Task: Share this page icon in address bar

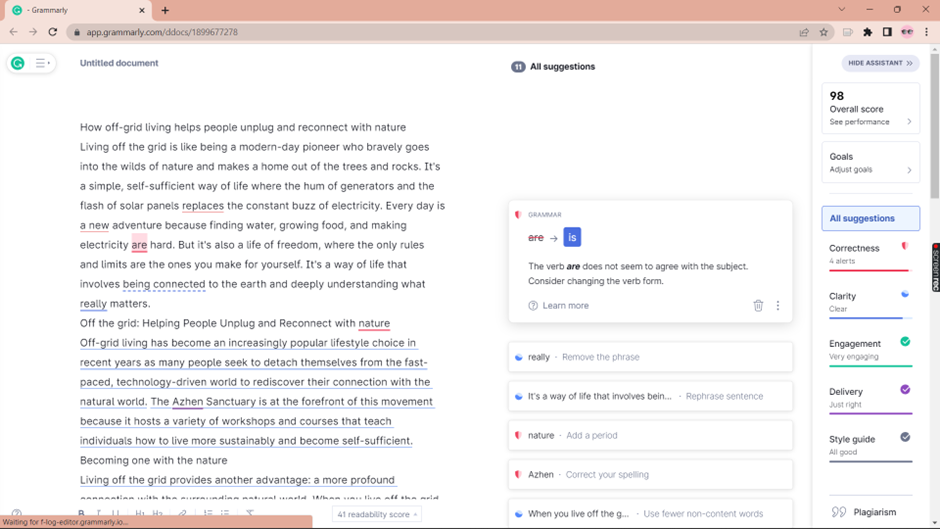Action: (804, 32)
